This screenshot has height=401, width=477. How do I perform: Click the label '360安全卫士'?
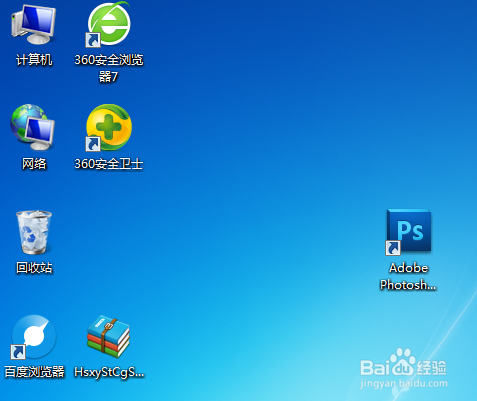109,164
